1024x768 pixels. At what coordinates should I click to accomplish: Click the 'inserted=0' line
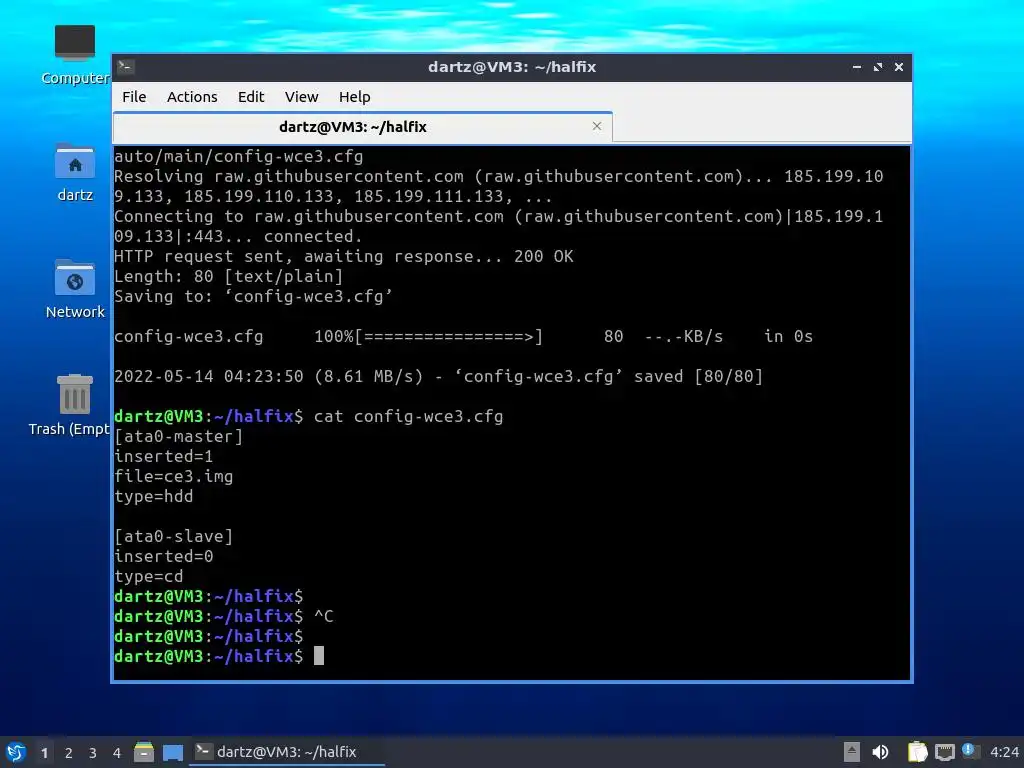(x=164, y=556)
